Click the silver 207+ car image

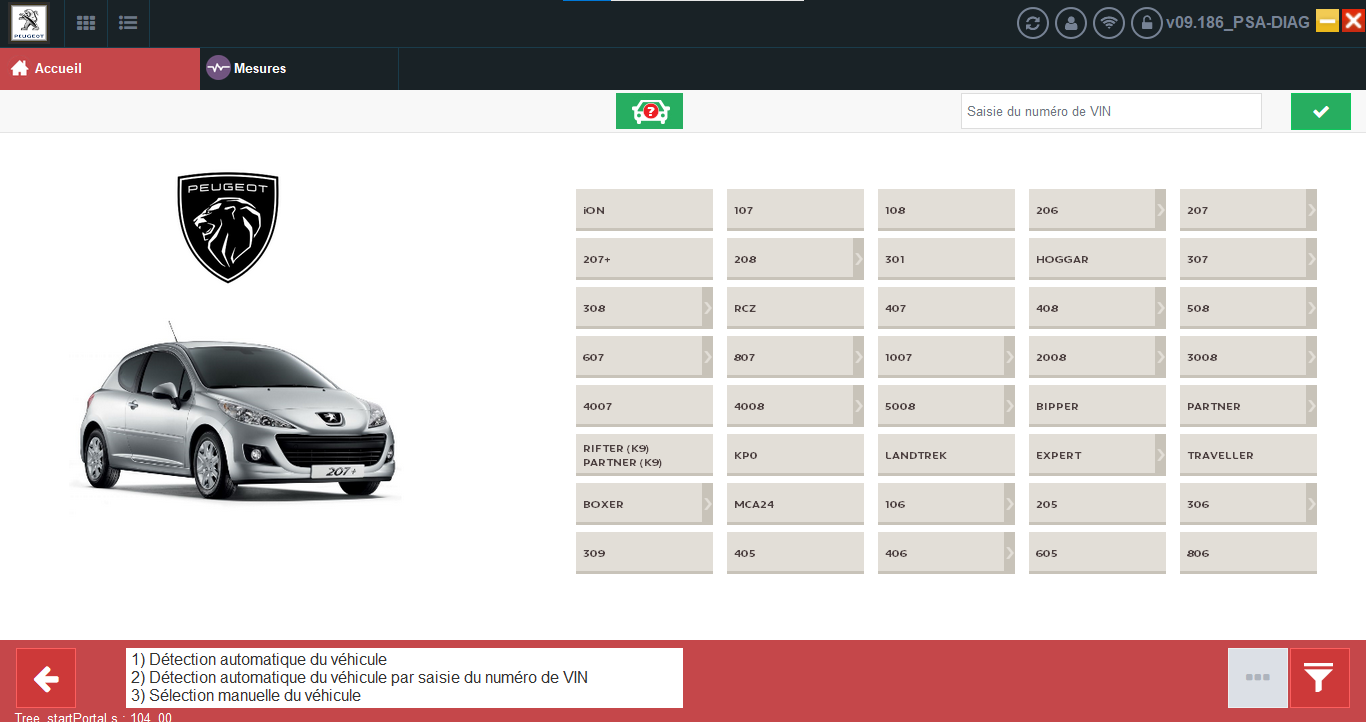pos(238,411)
